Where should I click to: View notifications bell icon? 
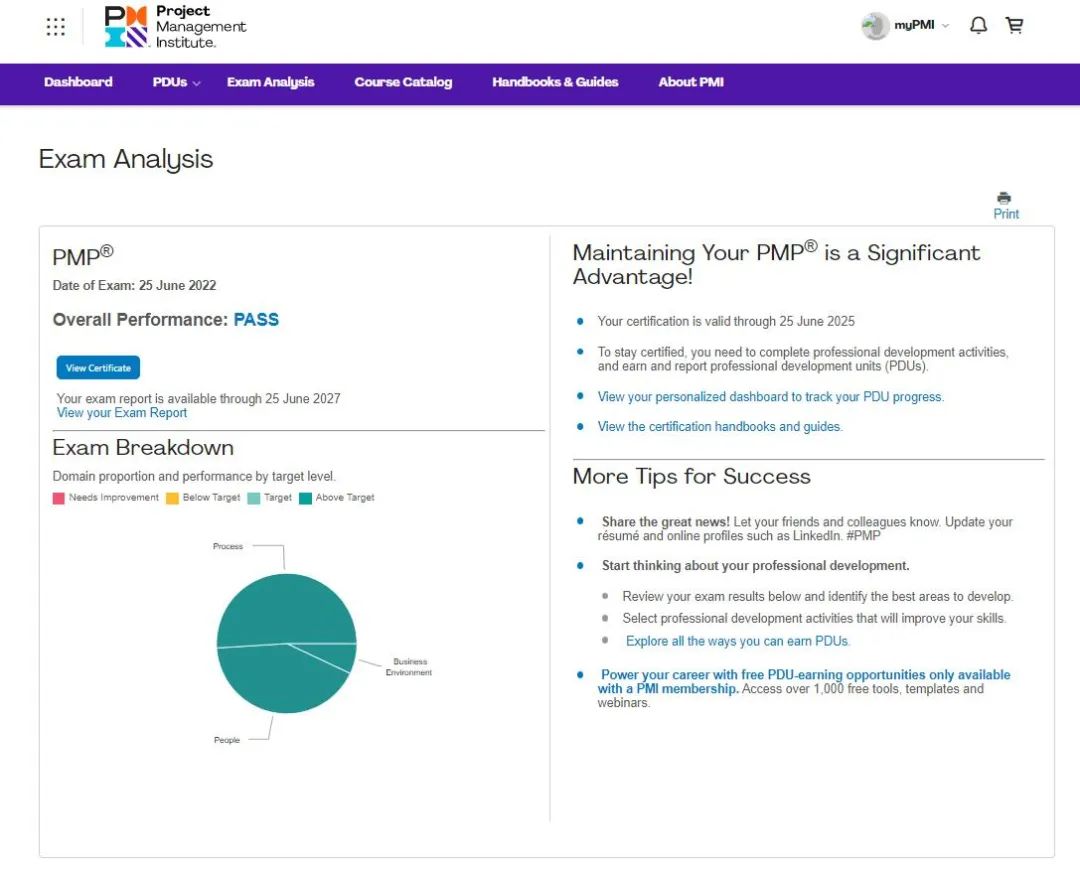pyautogui.click(x=978, y=25)
